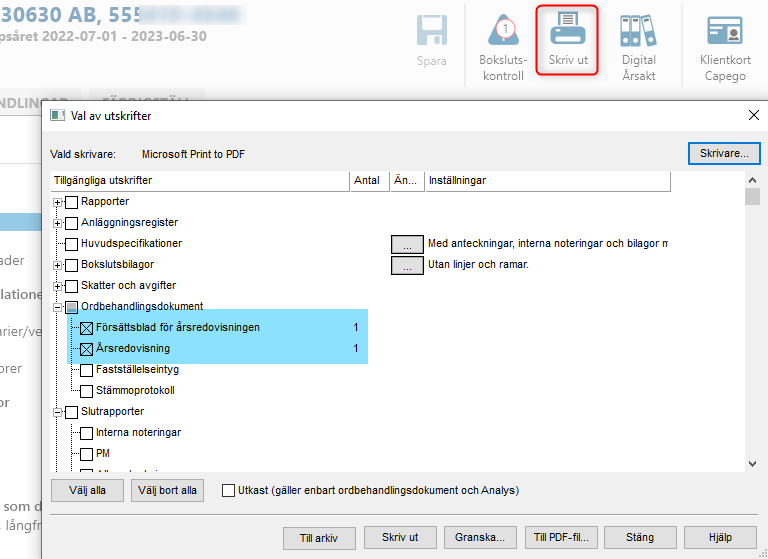Expand the Bokslutsbilagor tree node
This screenshot has width=768, height=559.
pyautogui.click(x=57, y=266)
